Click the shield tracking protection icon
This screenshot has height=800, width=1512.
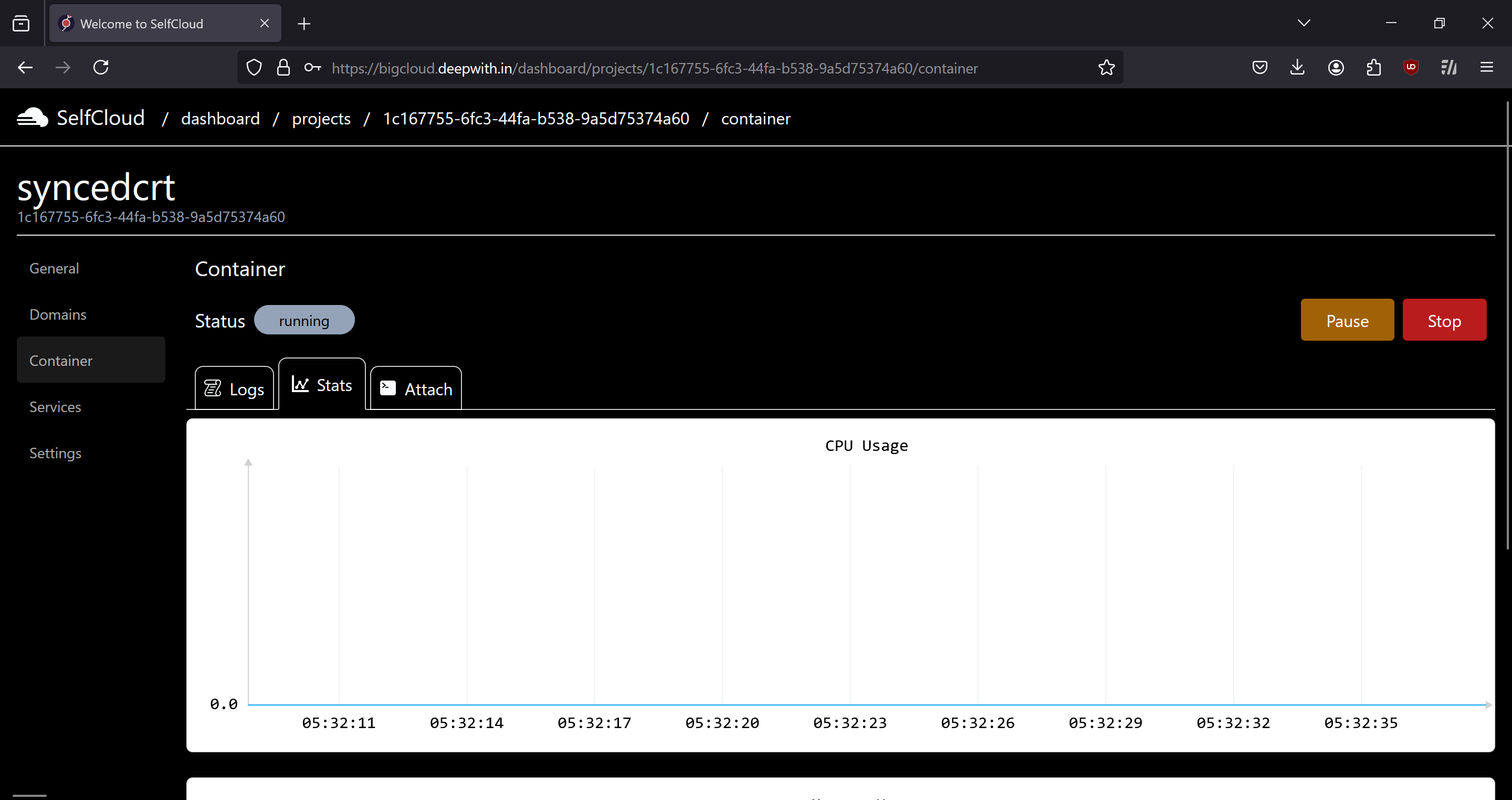click(254, 67)
